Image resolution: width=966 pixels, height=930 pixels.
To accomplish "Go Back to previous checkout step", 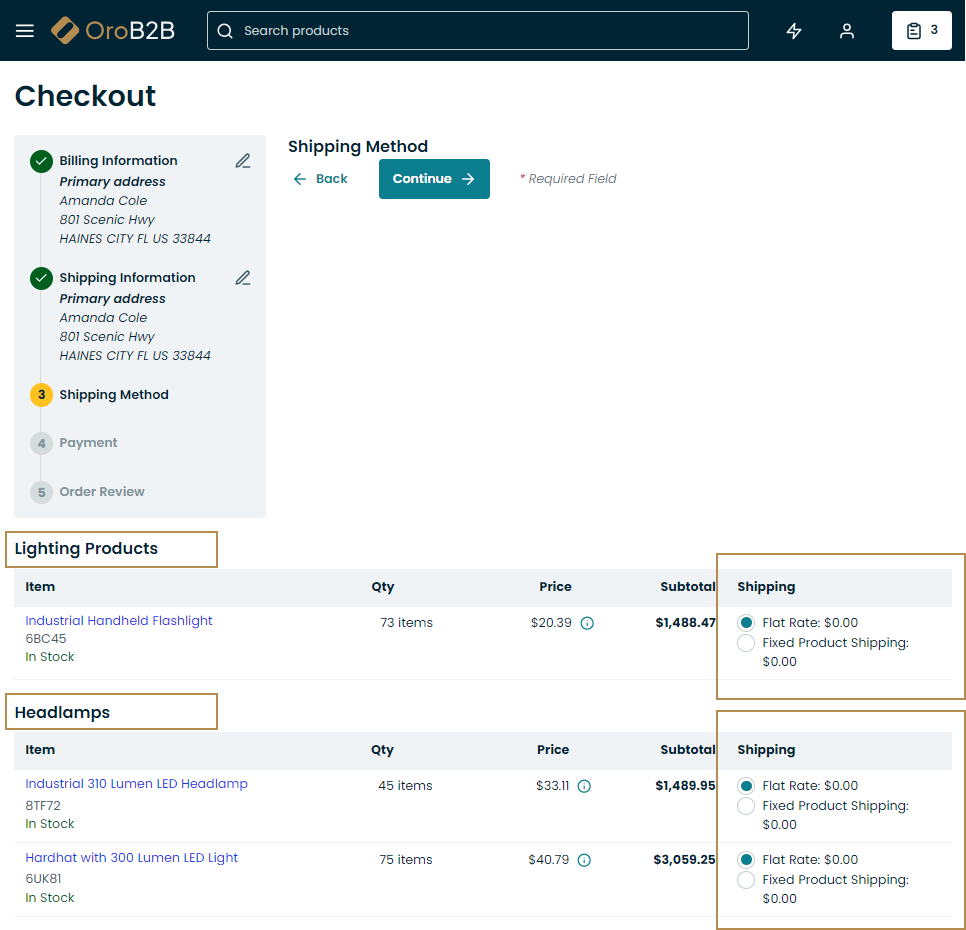I will (x=320, y=179).
